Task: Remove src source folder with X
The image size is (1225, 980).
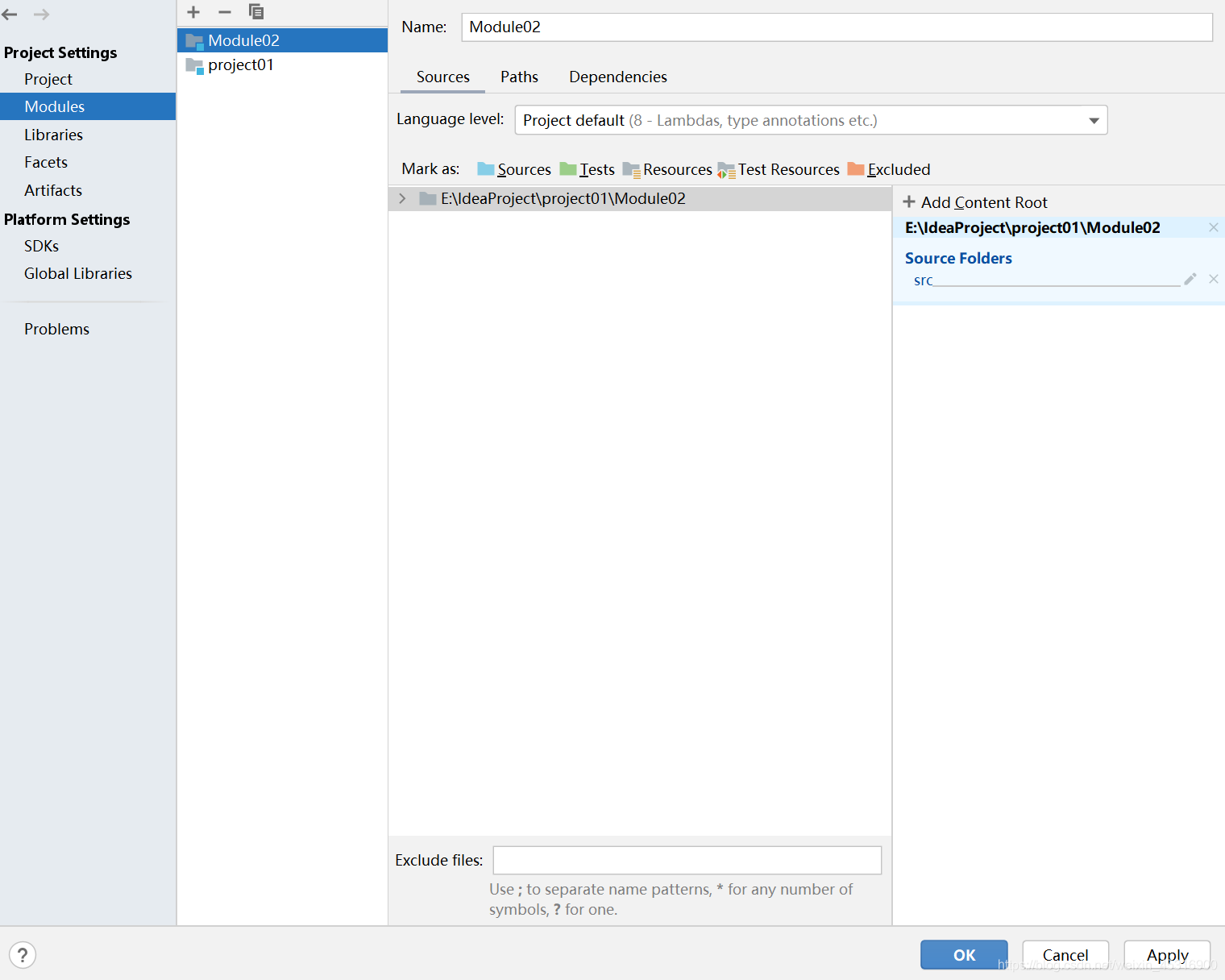Action: [1214, 279]
